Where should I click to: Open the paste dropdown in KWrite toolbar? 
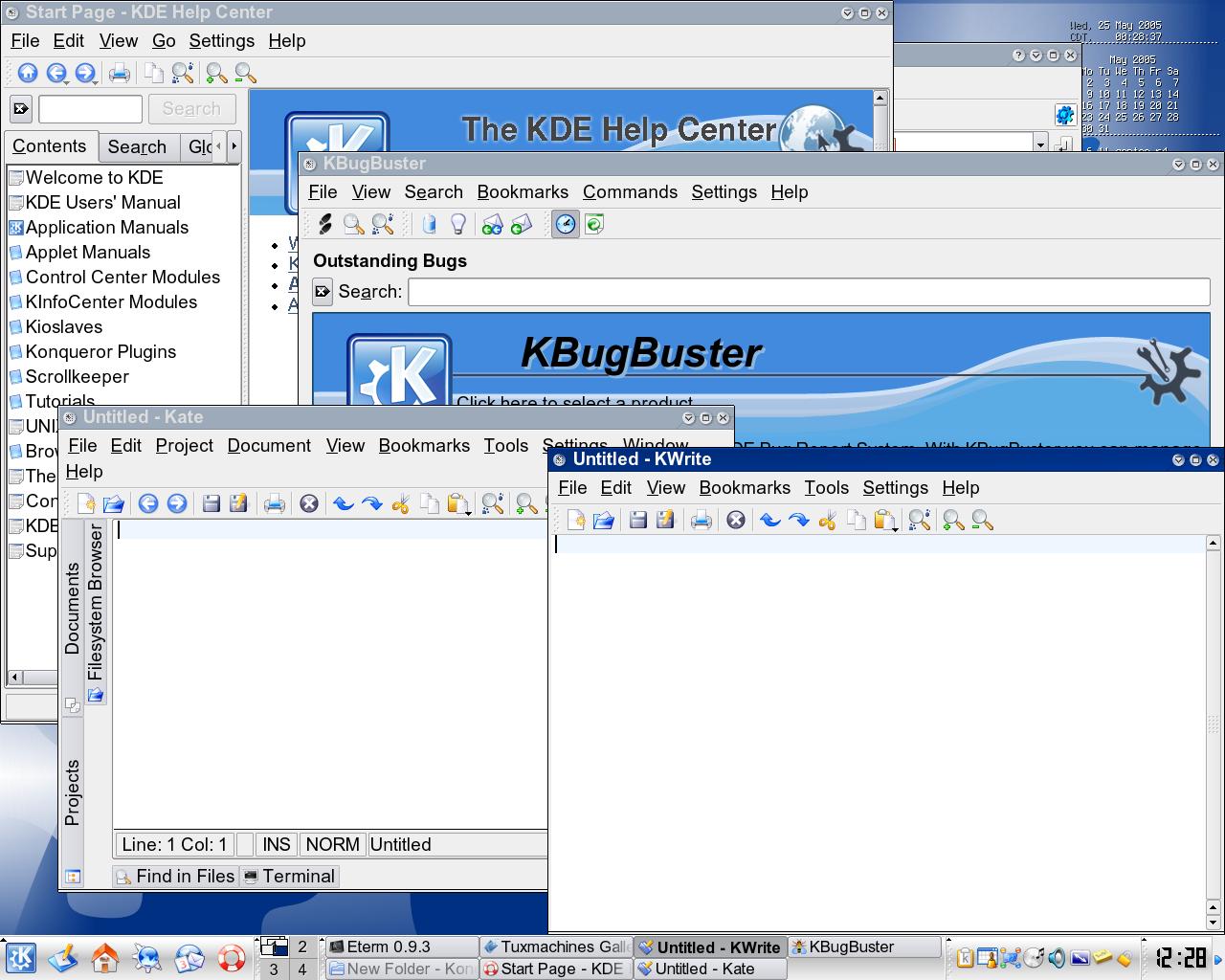(x=895, y=525)
